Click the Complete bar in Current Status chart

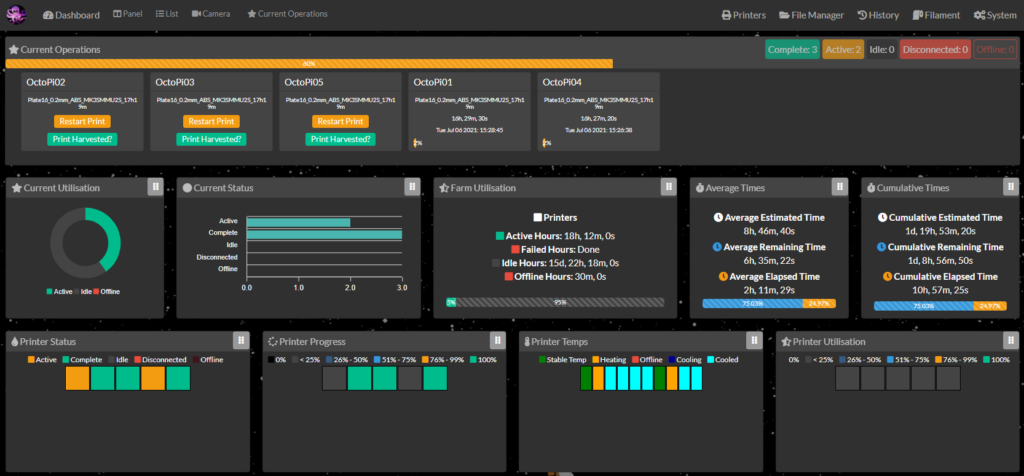(324, 234)
